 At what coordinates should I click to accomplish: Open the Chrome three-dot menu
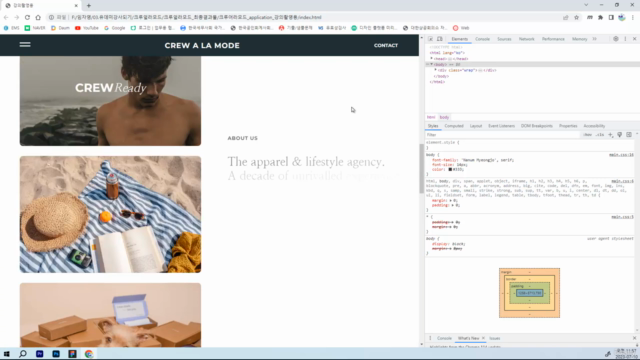(633, 17)
